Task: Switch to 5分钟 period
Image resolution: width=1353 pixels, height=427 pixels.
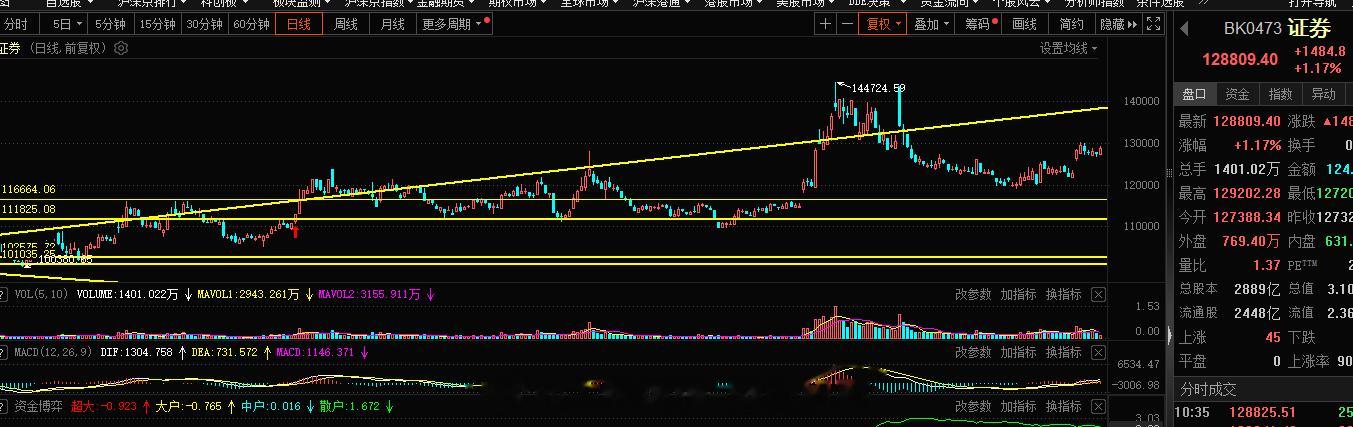Action: click(x=110, y=24)
